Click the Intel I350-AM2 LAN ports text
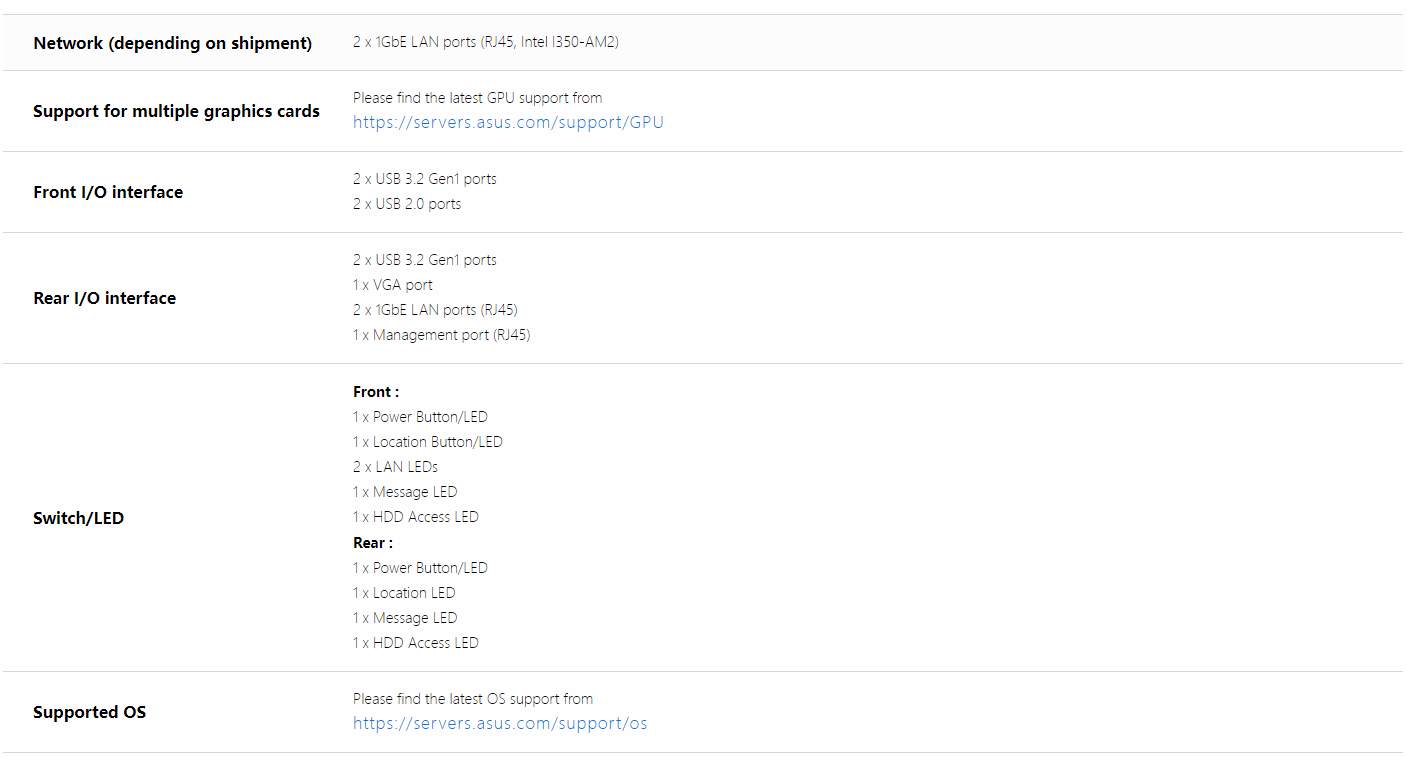The width and height of the screenshot is (1407, 757). click(x=486, y=42)
